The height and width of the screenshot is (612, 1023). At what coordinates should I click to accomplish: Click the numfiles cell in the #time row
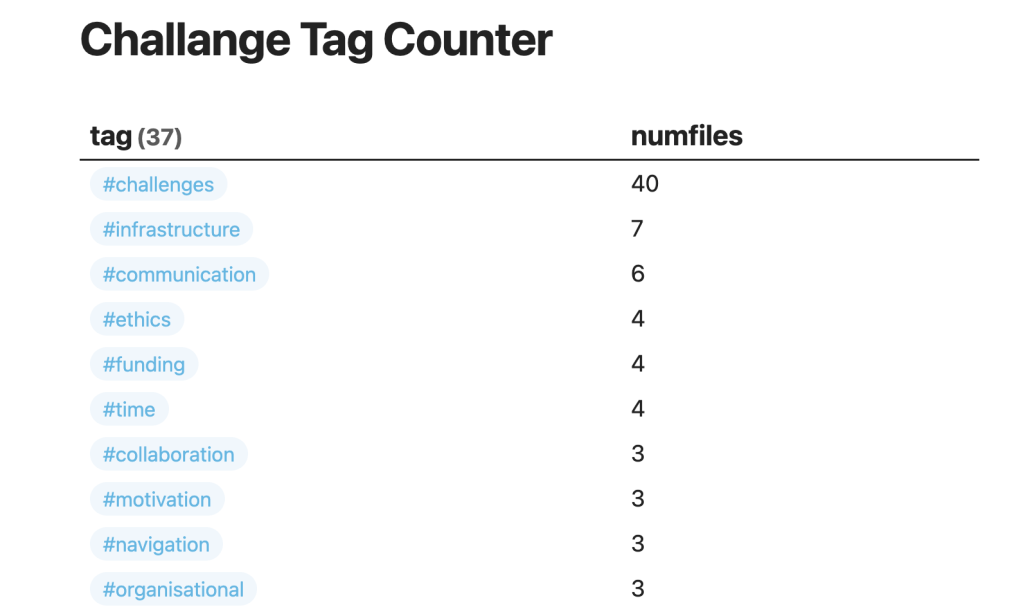tap(638, 409)
